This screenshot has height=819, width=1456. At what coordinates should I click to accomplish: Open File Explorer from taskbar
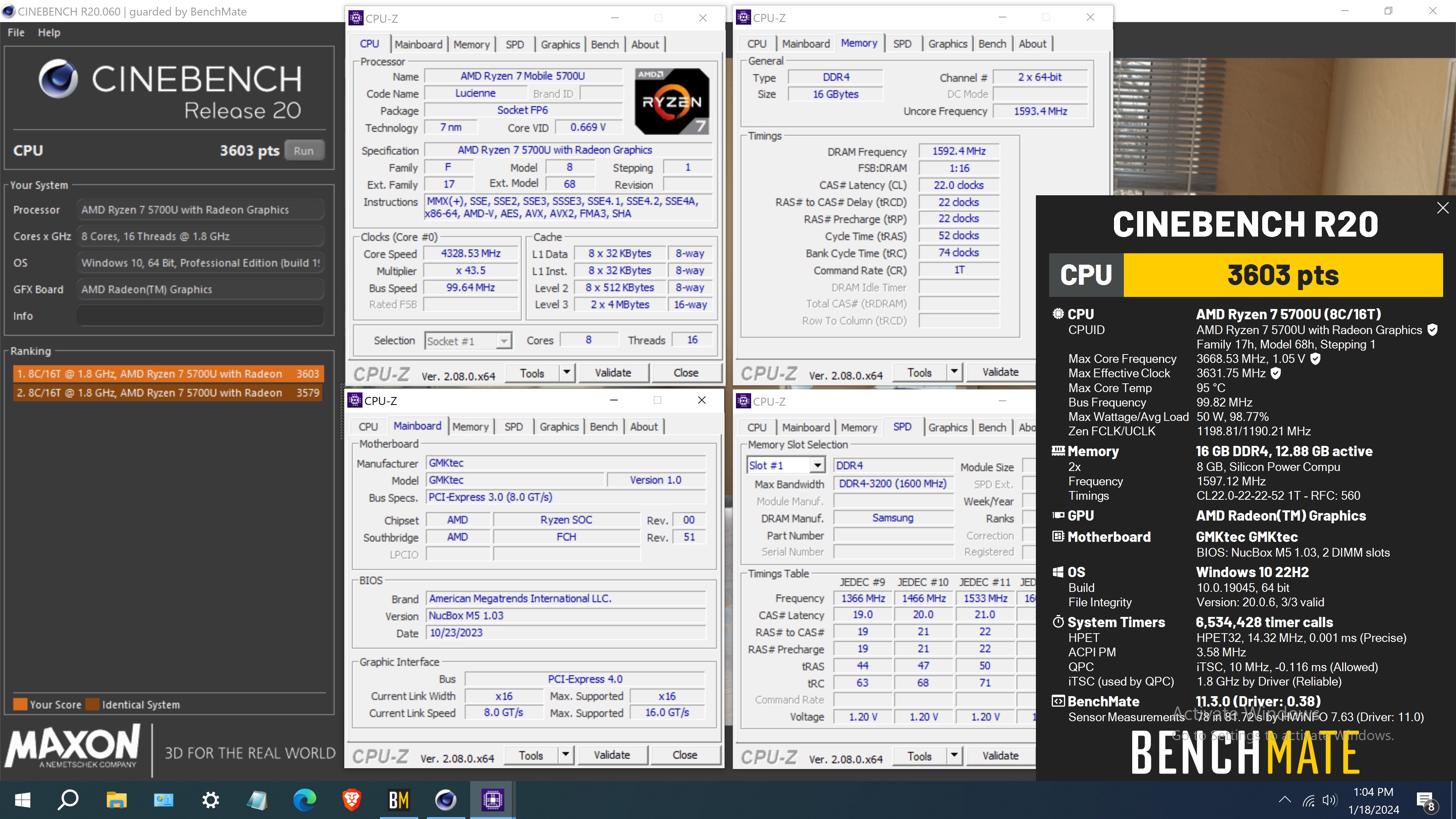coord(116,800)
